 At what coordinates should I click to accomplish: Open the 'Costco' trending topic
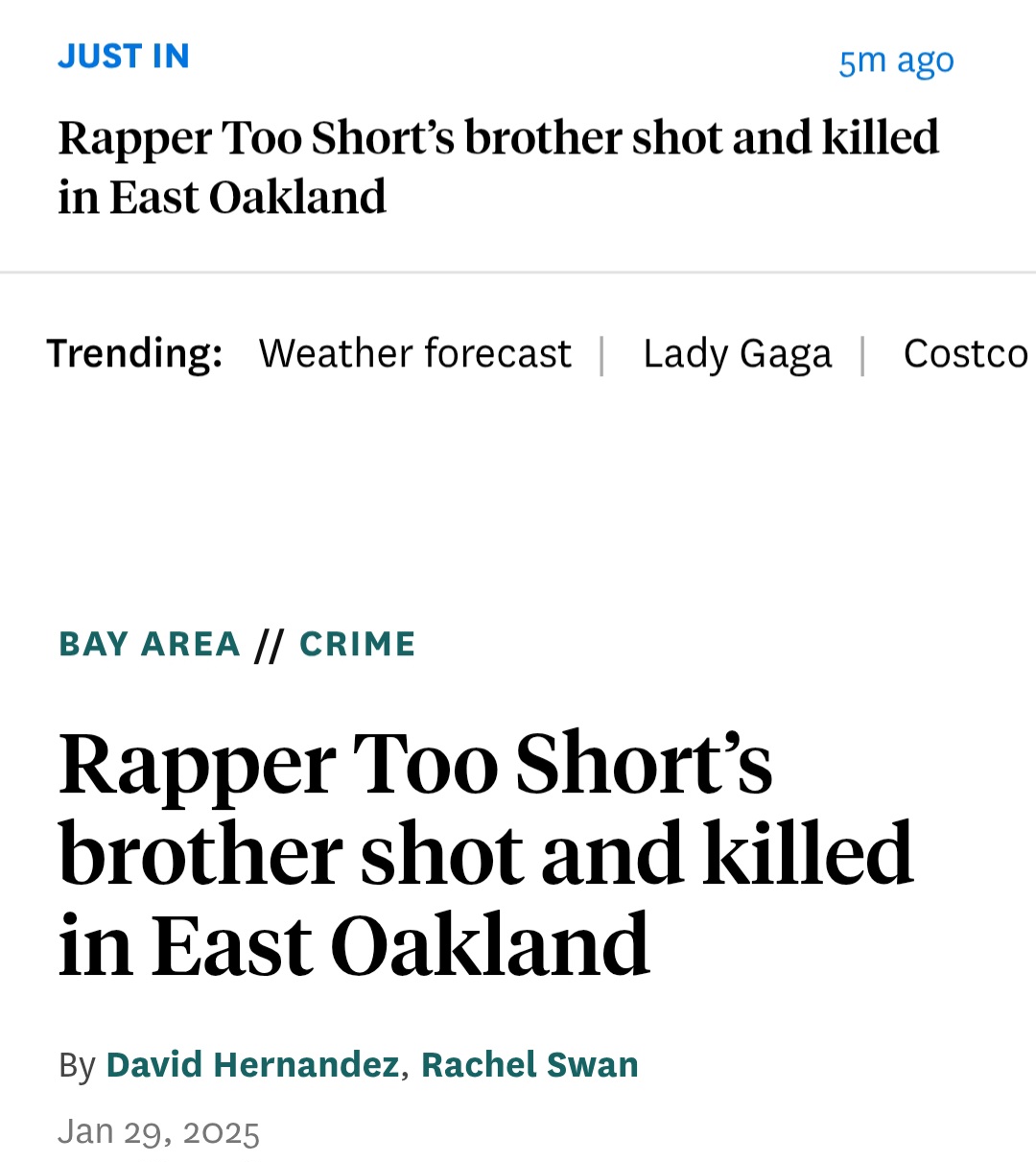point(967,354)
